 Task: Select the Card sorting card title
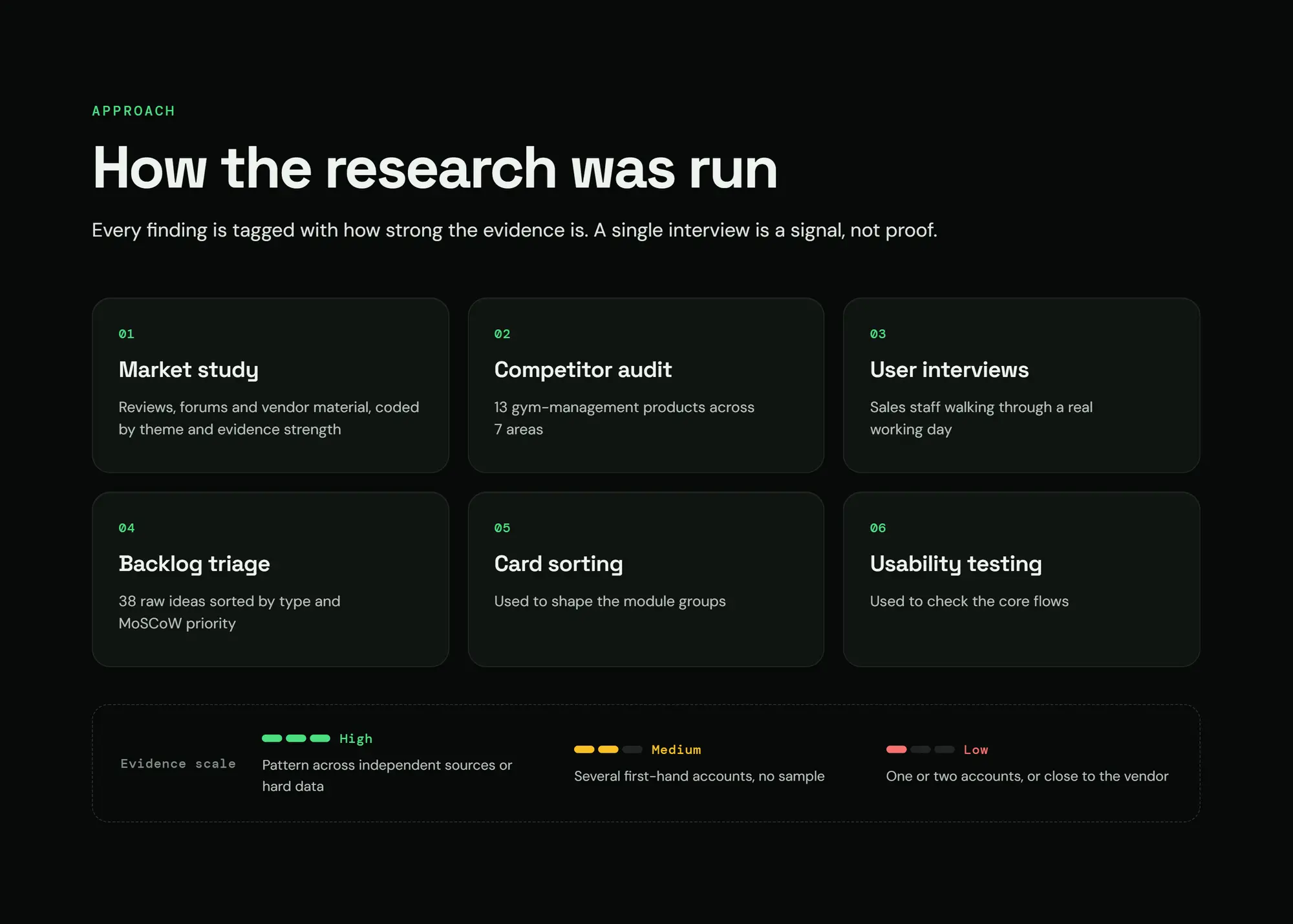558,564
